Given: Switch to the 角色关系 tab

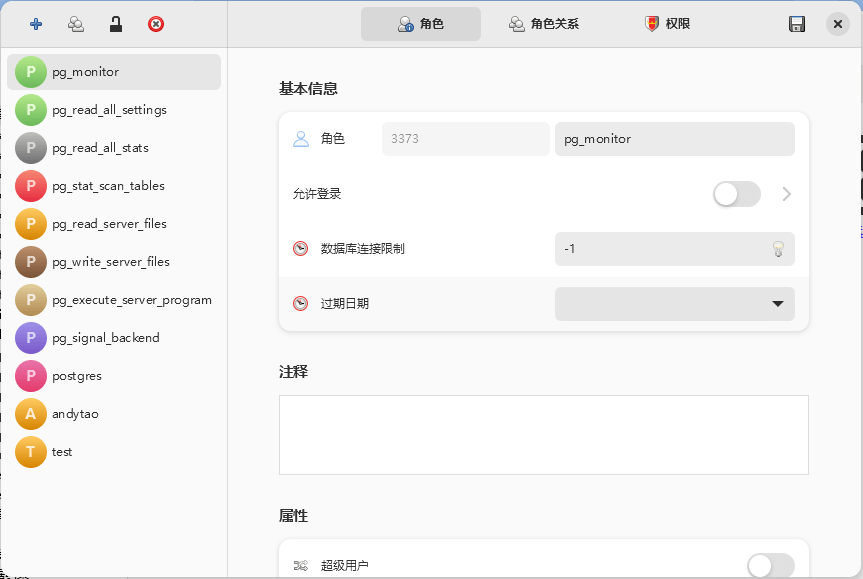Looking at the screenshot, I should pos(543,23).
